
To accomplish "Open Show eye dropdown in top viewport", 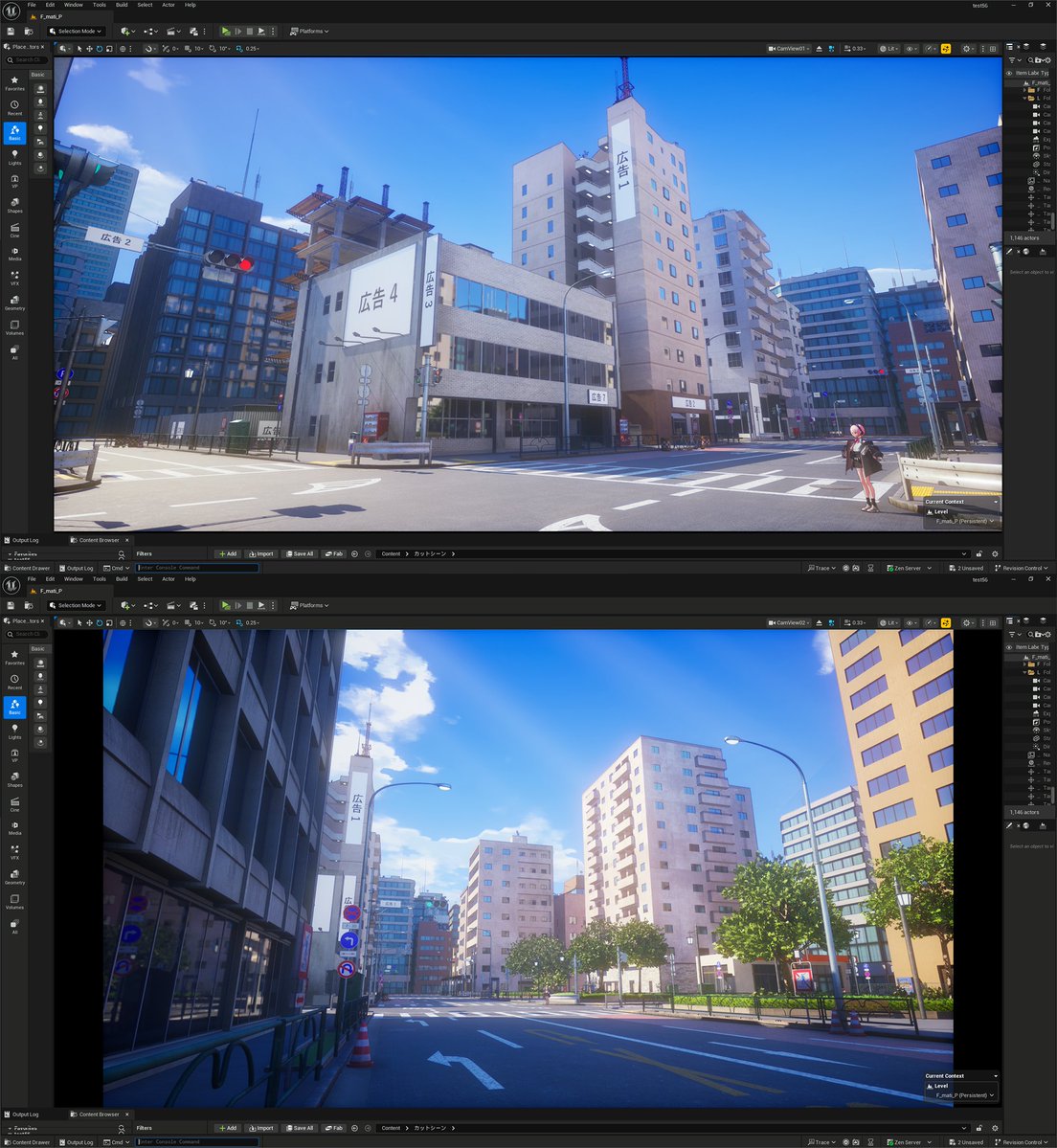I will (912, 49).
